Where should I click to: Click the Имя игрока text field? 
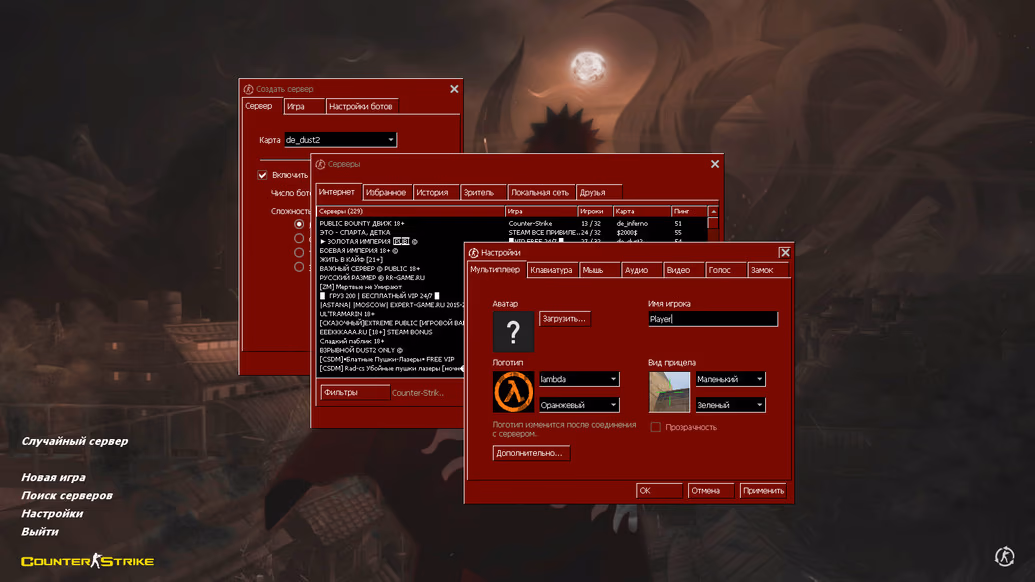pyautogui.click(x=712, y=319)
